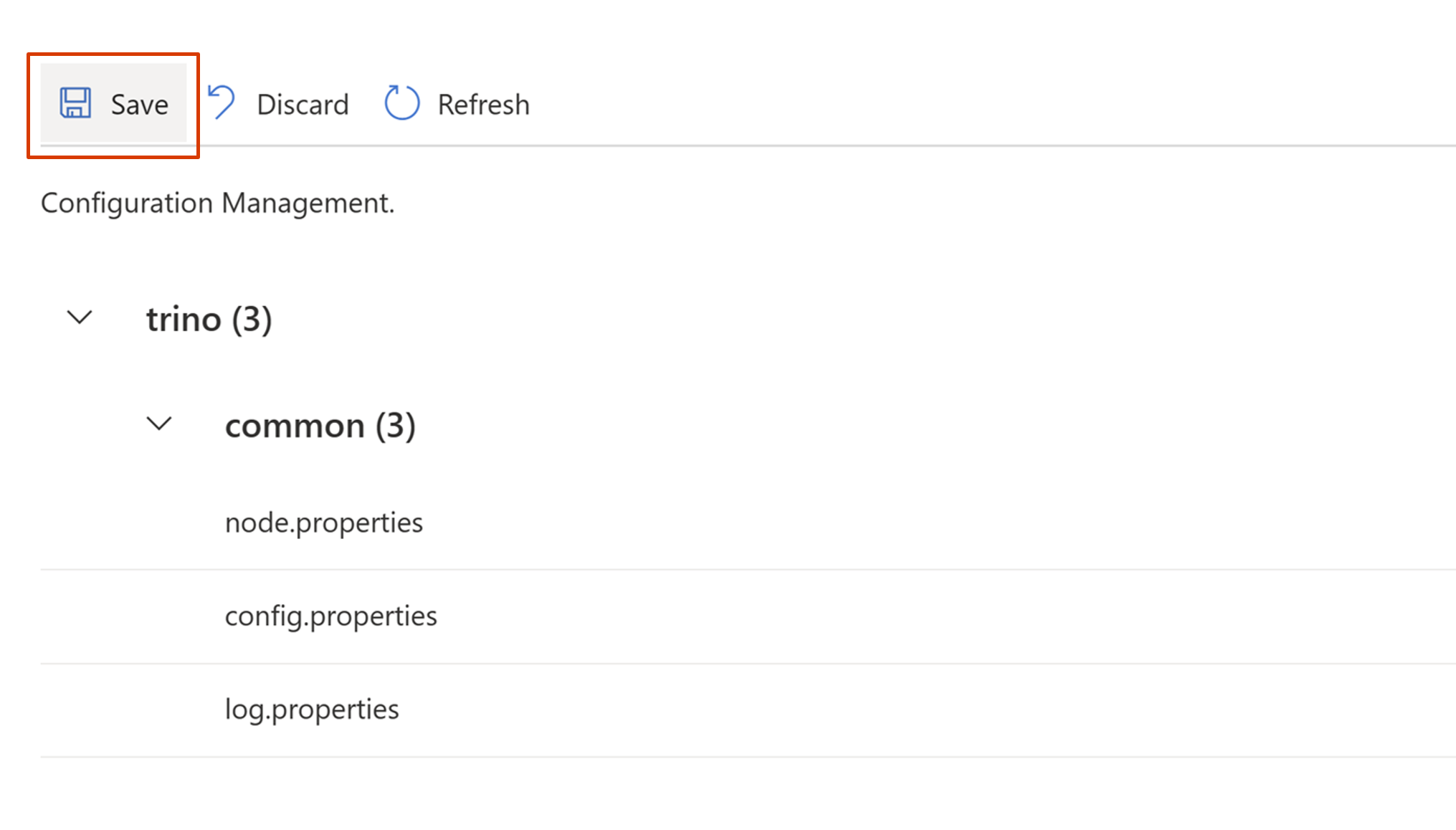Collapse the trino (3) chevron
The image size is (1456, 830).
80,317
